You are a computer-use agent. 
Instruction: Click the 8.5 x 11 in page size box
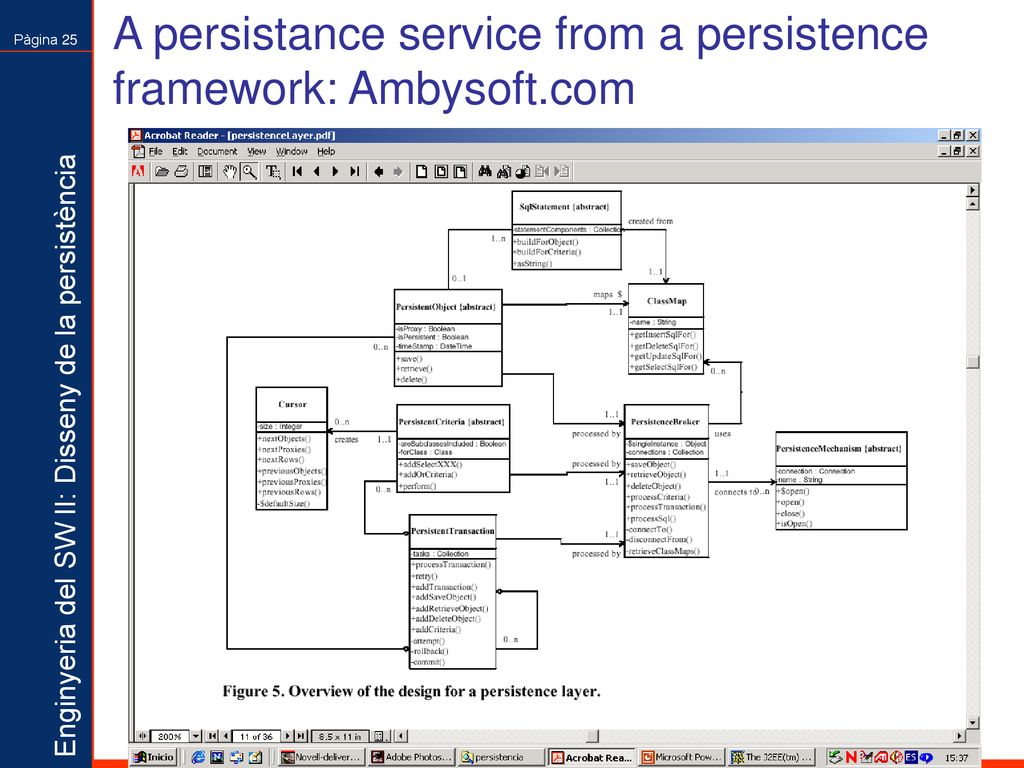click(340, 737)
